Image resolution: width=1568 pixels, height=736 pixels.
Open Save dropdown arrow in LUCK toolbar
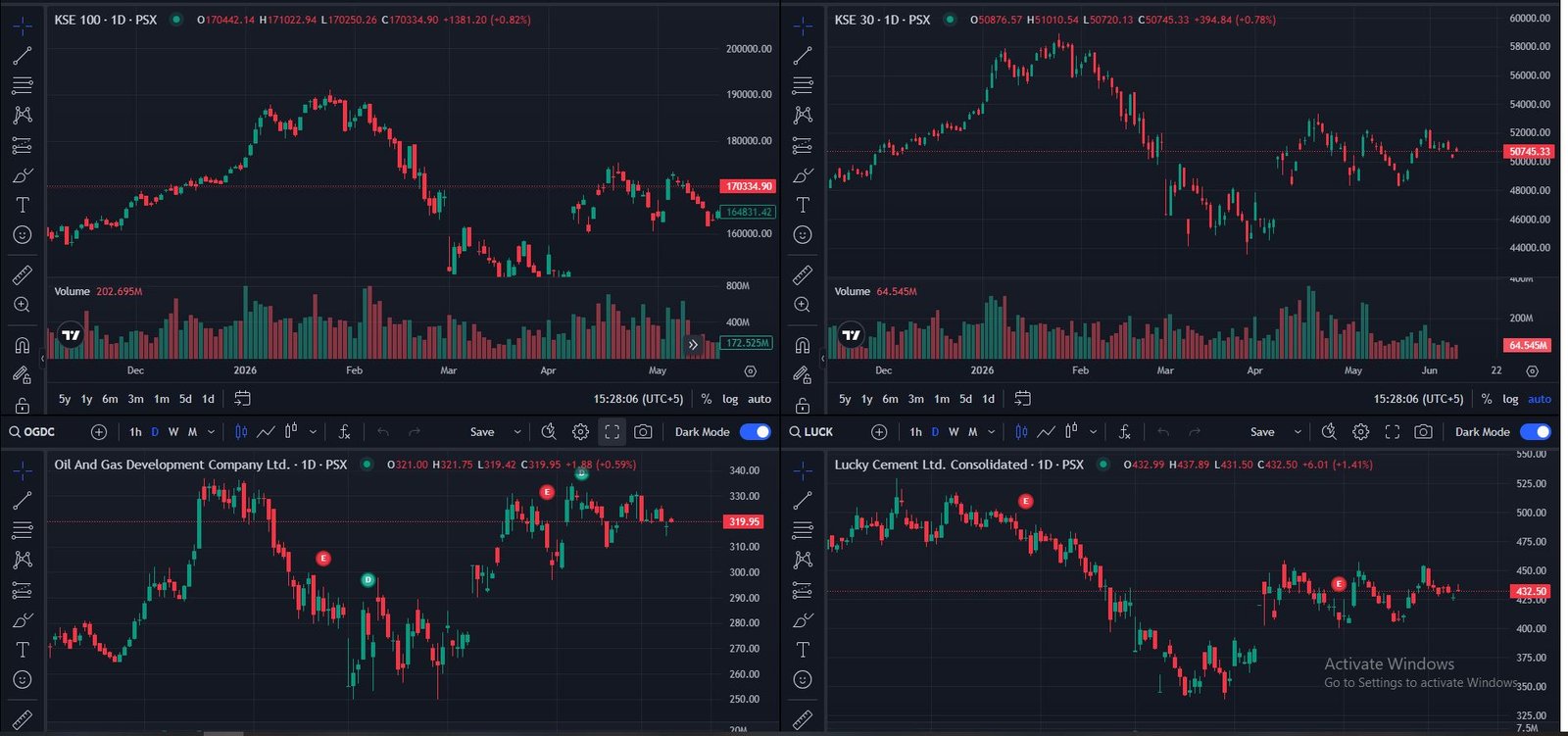coord(1298,431)
